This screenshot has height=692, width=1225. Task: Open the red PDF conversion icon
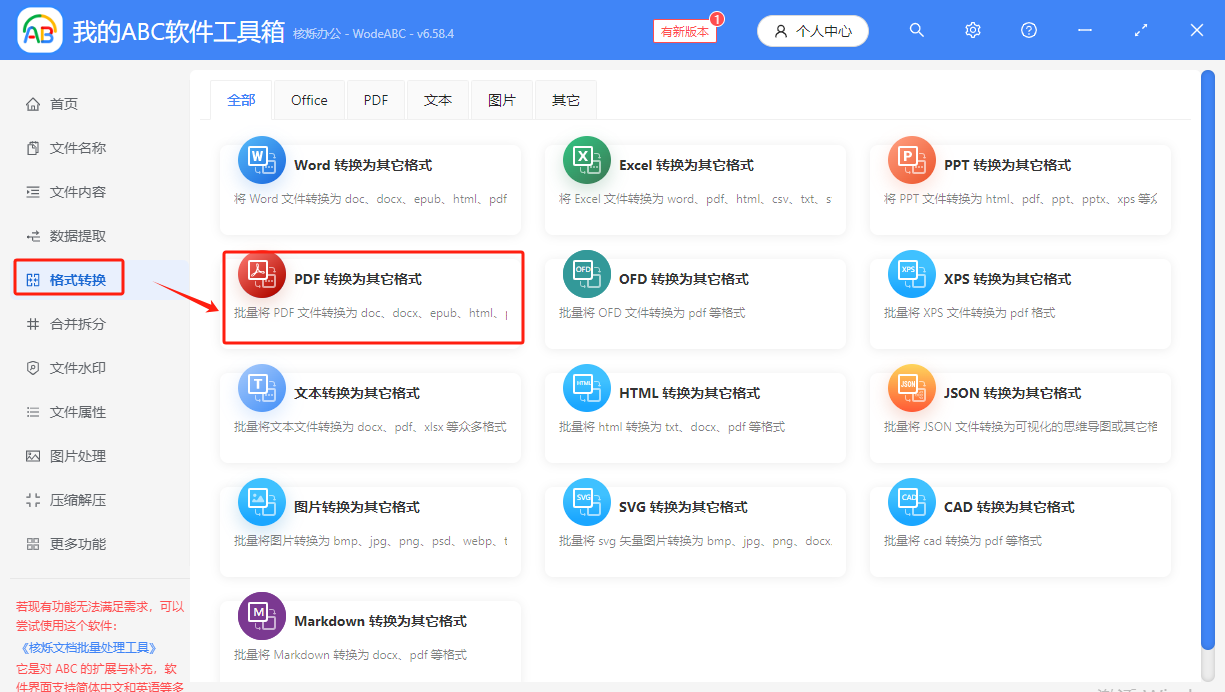[262, 274]
